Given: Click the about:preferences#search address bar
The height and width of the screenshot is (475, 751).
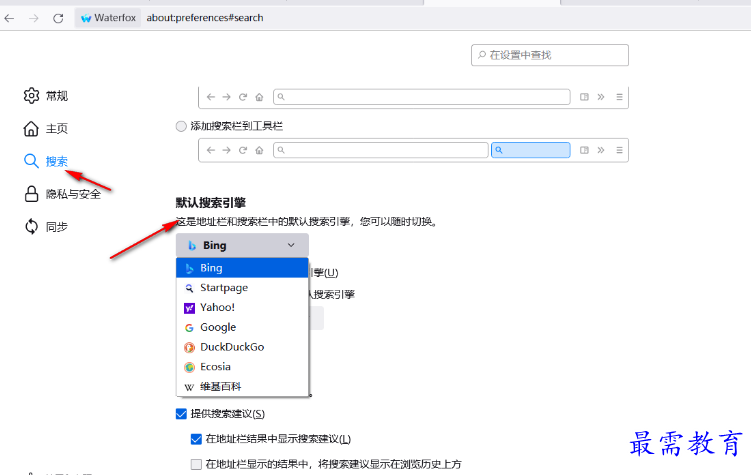Looking at the screenshot, I should (x=205, y=18).
